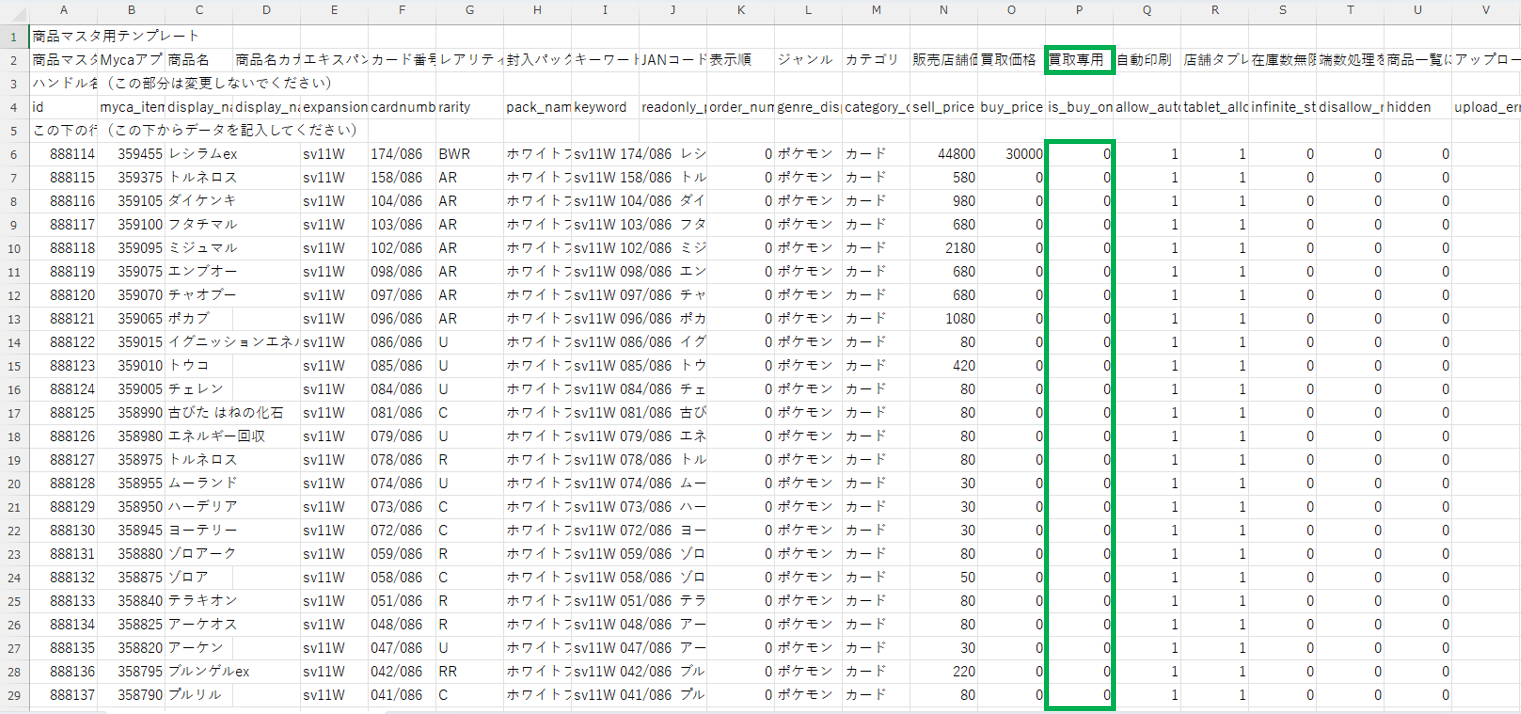The width and height of the screenshot is (1521, 714).
Task: Click the 'BWR' rarity cell
Action: click(469, 154)
